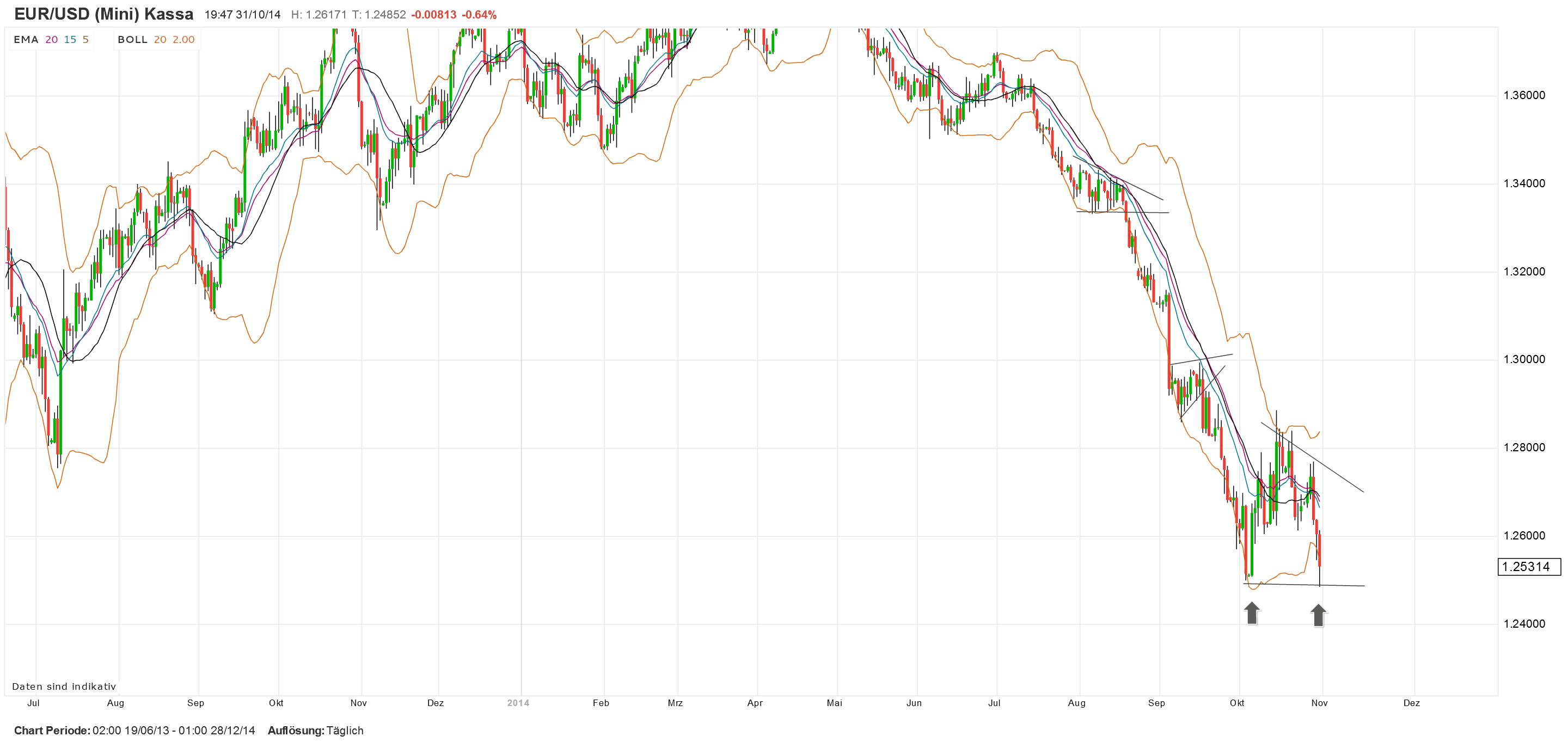Select the Nov label on the time axis

point(1319,702)
